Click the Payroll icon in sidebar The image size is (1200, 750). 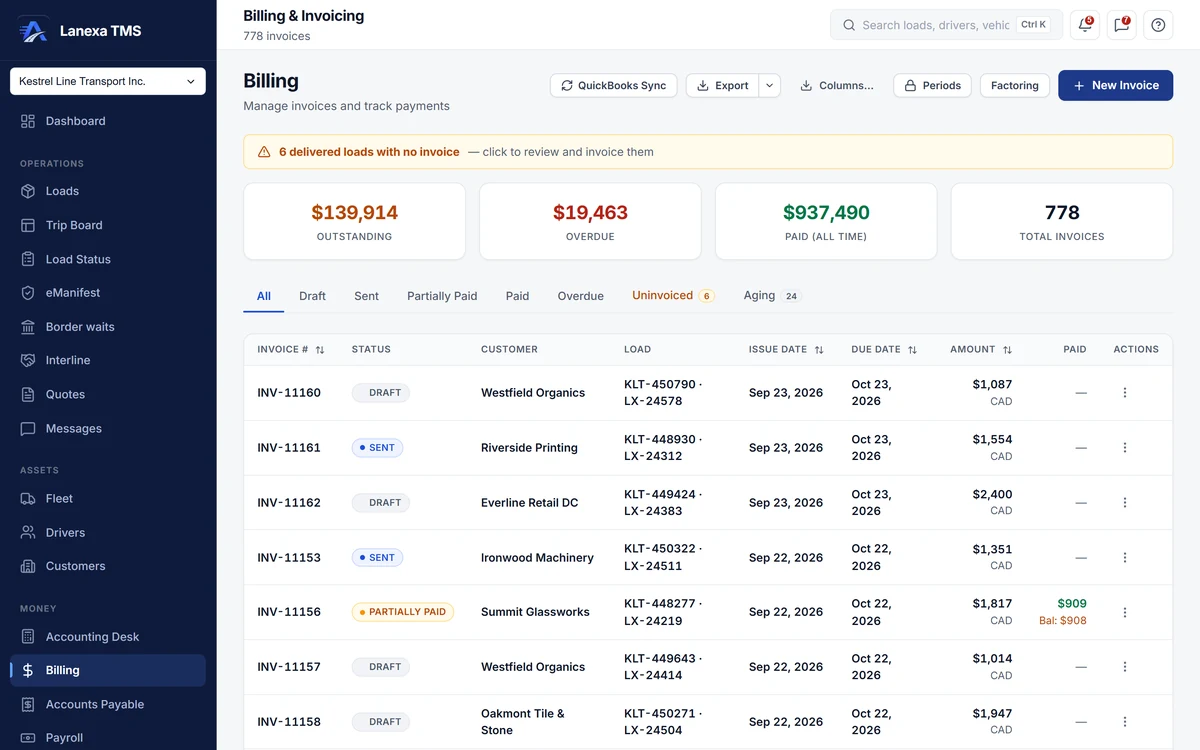(x=28, y=738)
